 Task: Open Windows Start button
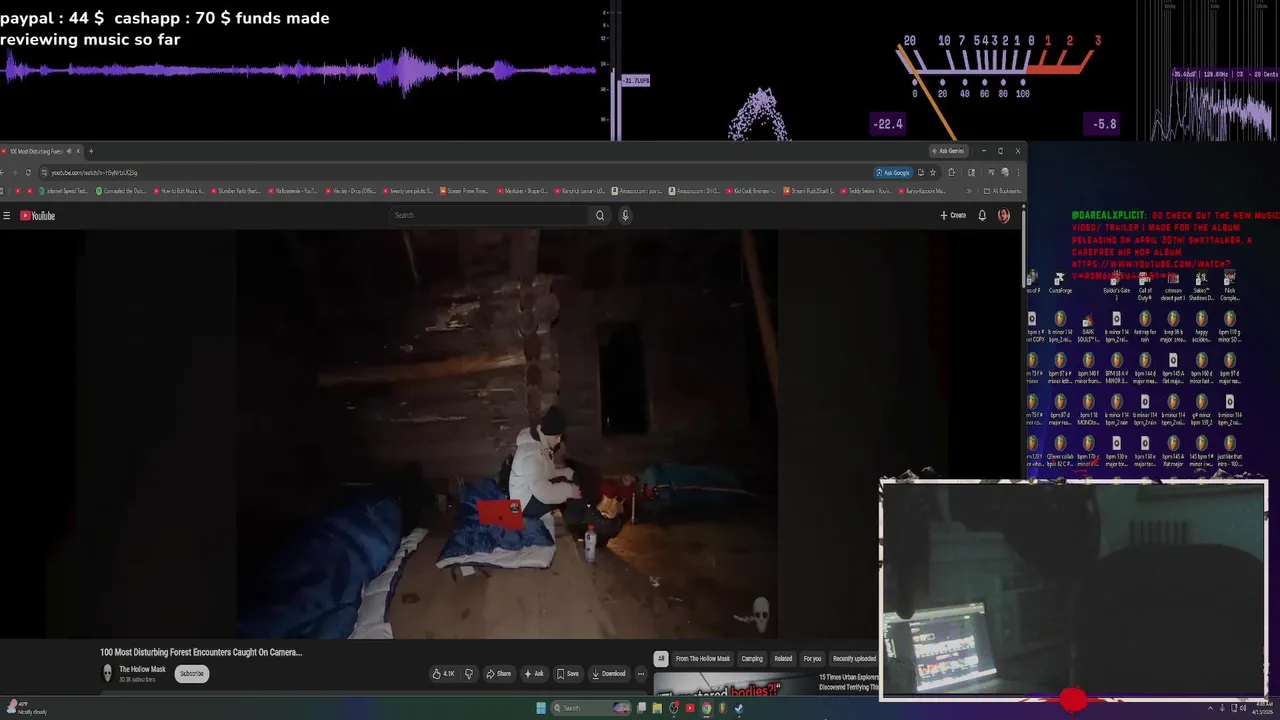541,708
